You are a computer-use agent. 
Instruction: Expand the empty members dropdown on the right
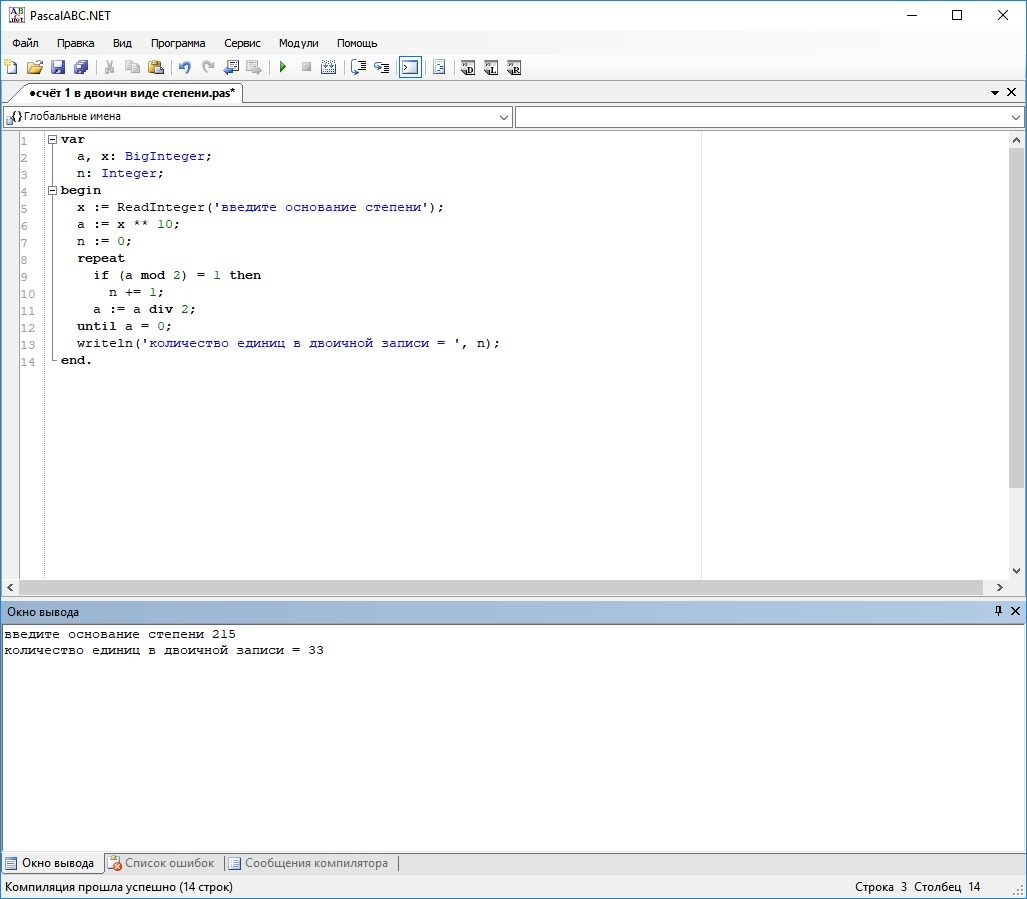coord(1016,117)
